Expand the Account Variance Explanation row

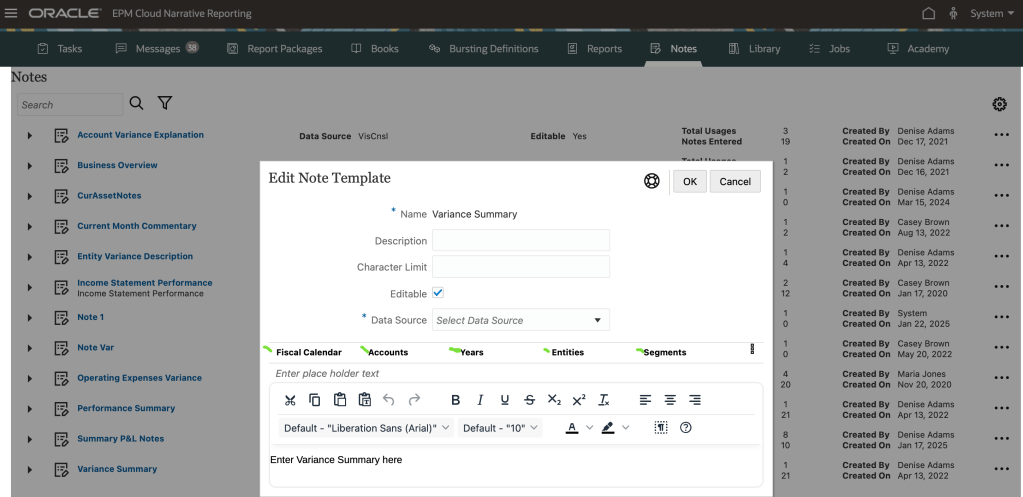pyautogui.click(x=30, y=135)
